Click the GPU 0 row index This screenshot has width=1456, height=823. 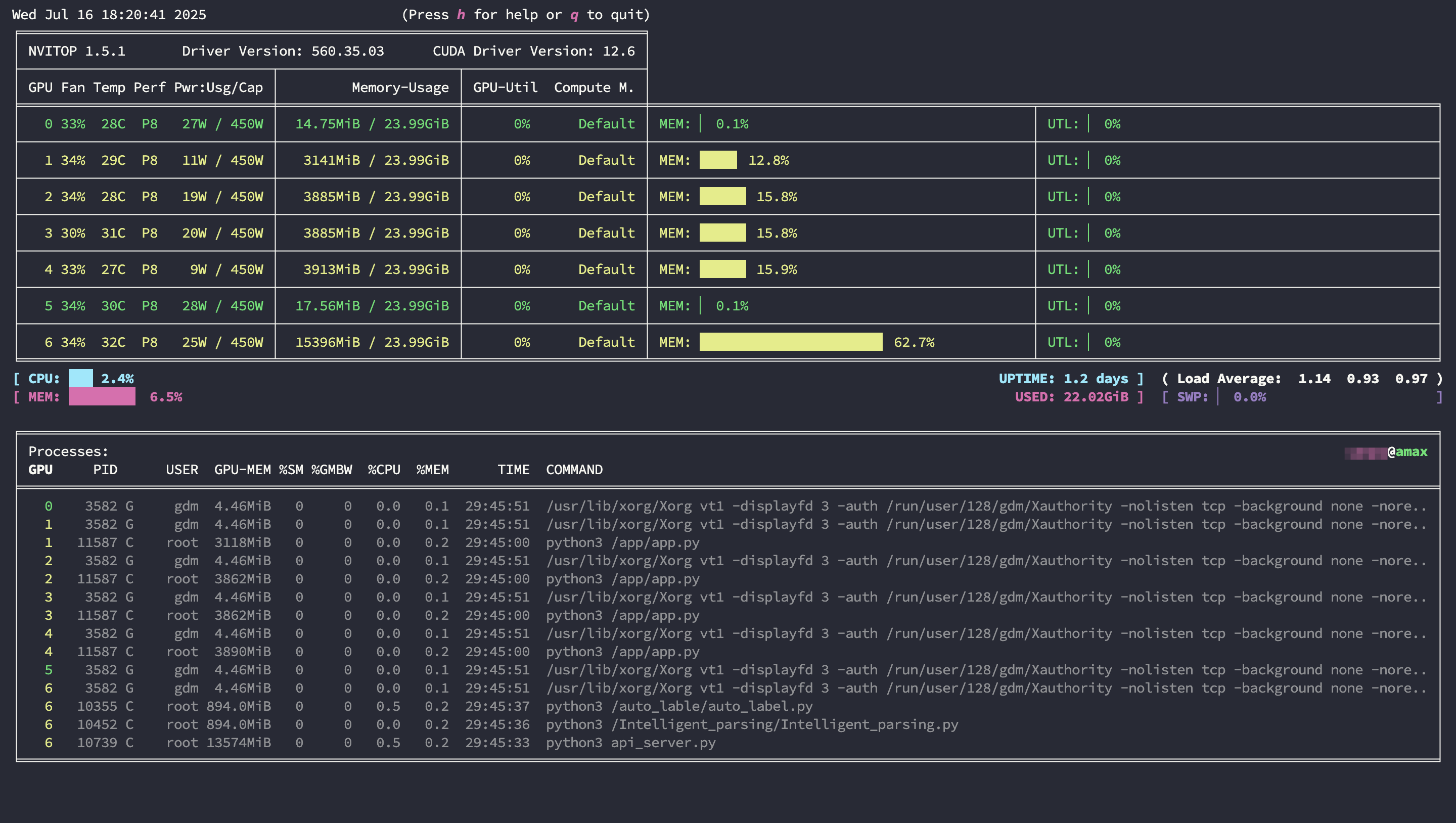click(x=48, y=124)
